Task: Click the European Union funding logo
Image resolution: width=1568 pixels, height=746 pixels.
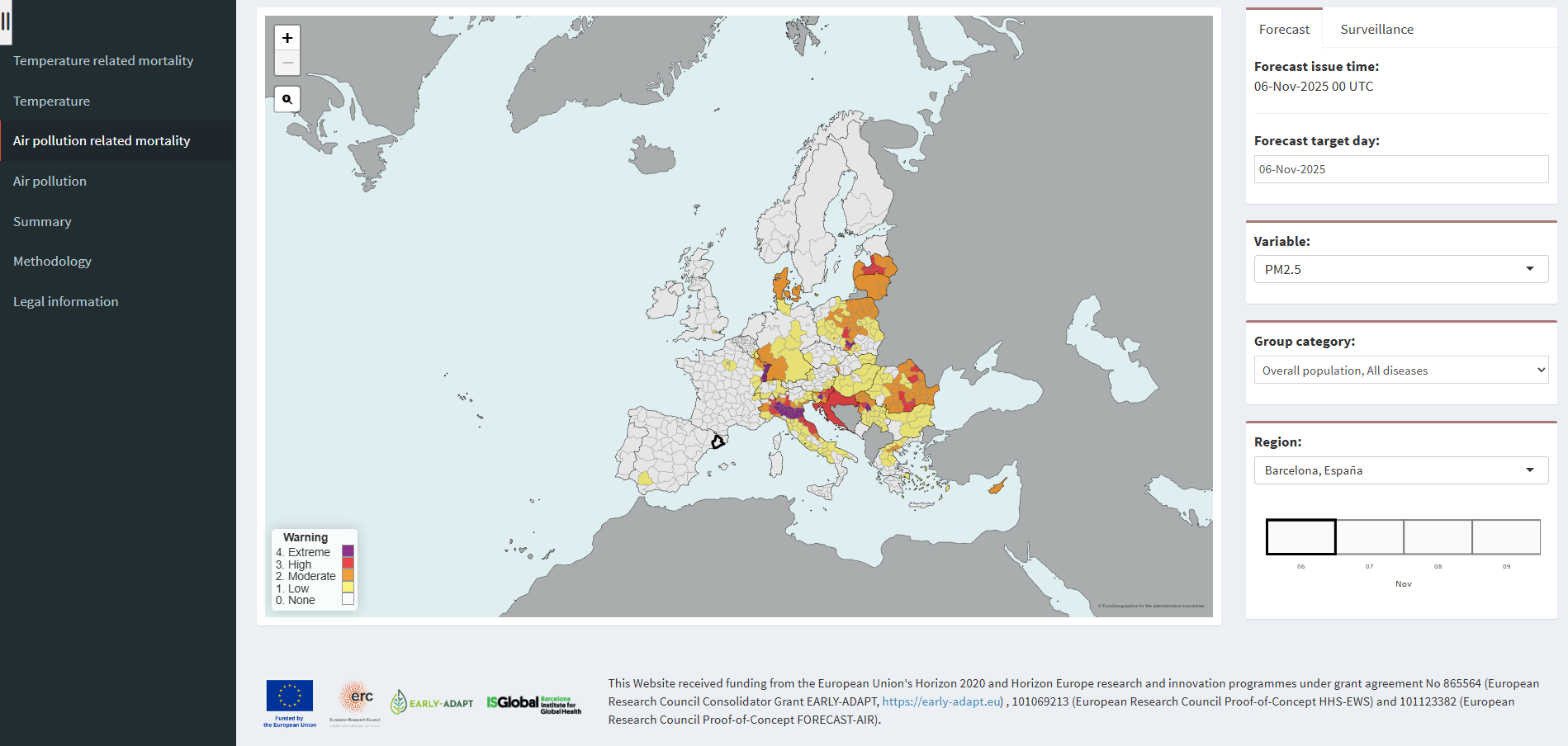Action: click(290, 702)
